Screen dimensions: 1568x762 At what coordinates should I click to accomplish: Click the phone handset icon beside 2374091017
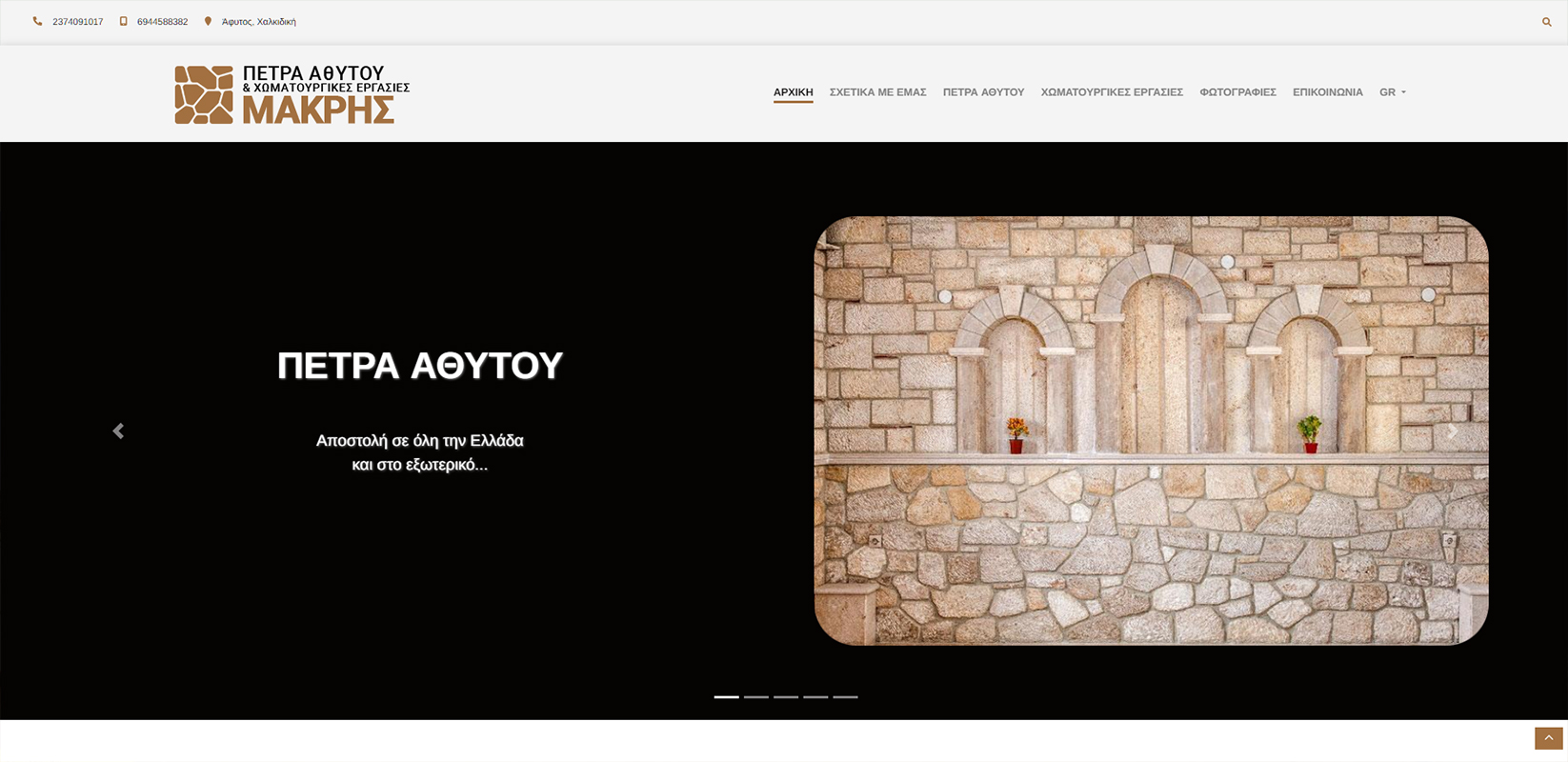(x=37, y=21)
